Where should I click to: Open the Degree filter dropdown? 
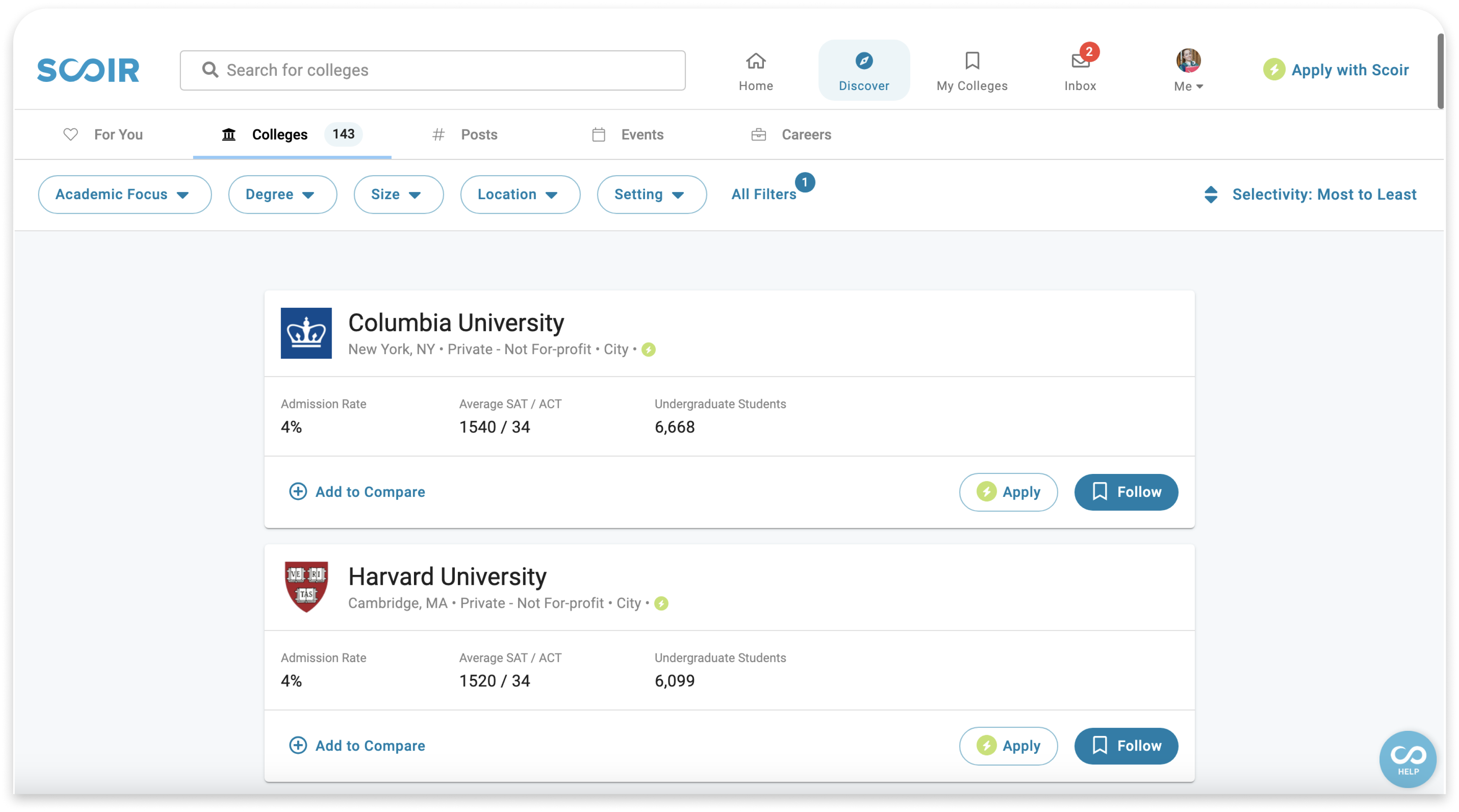tap(282, 194)
